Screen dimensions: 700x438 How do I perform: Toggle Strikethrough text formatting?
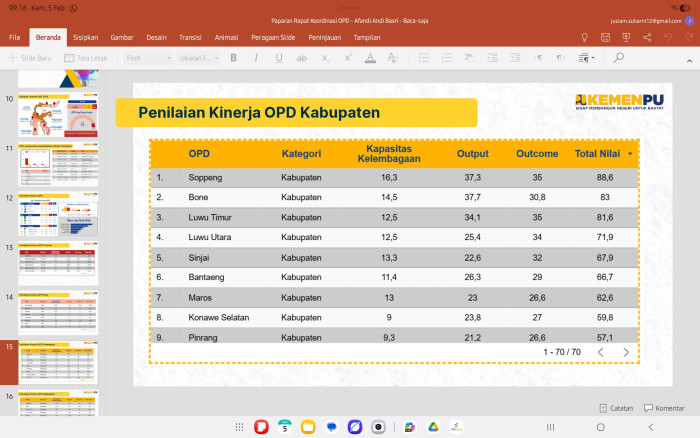click(301, 58)
